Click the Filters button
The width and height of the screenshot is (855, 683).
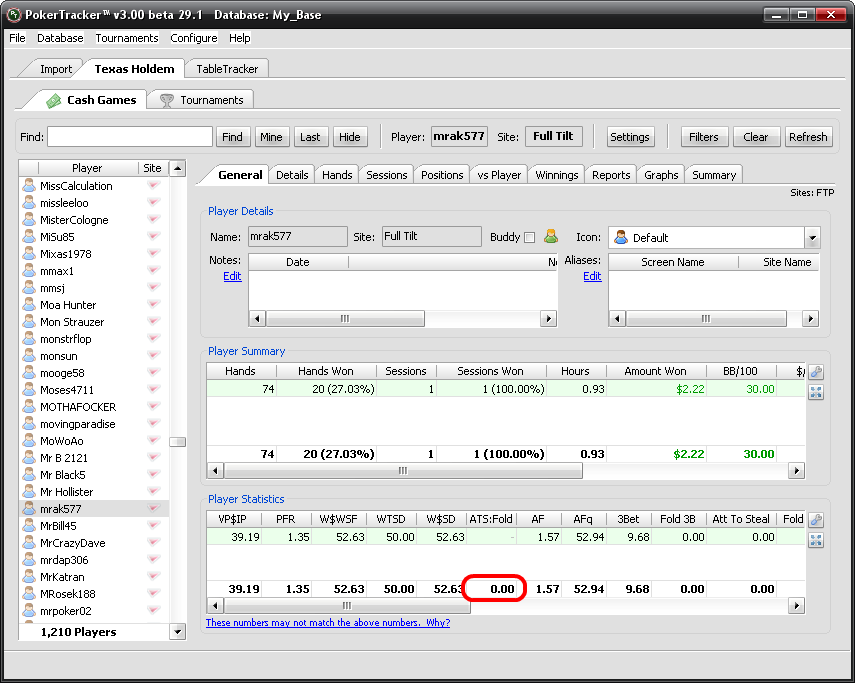click(x=703, y=137)
